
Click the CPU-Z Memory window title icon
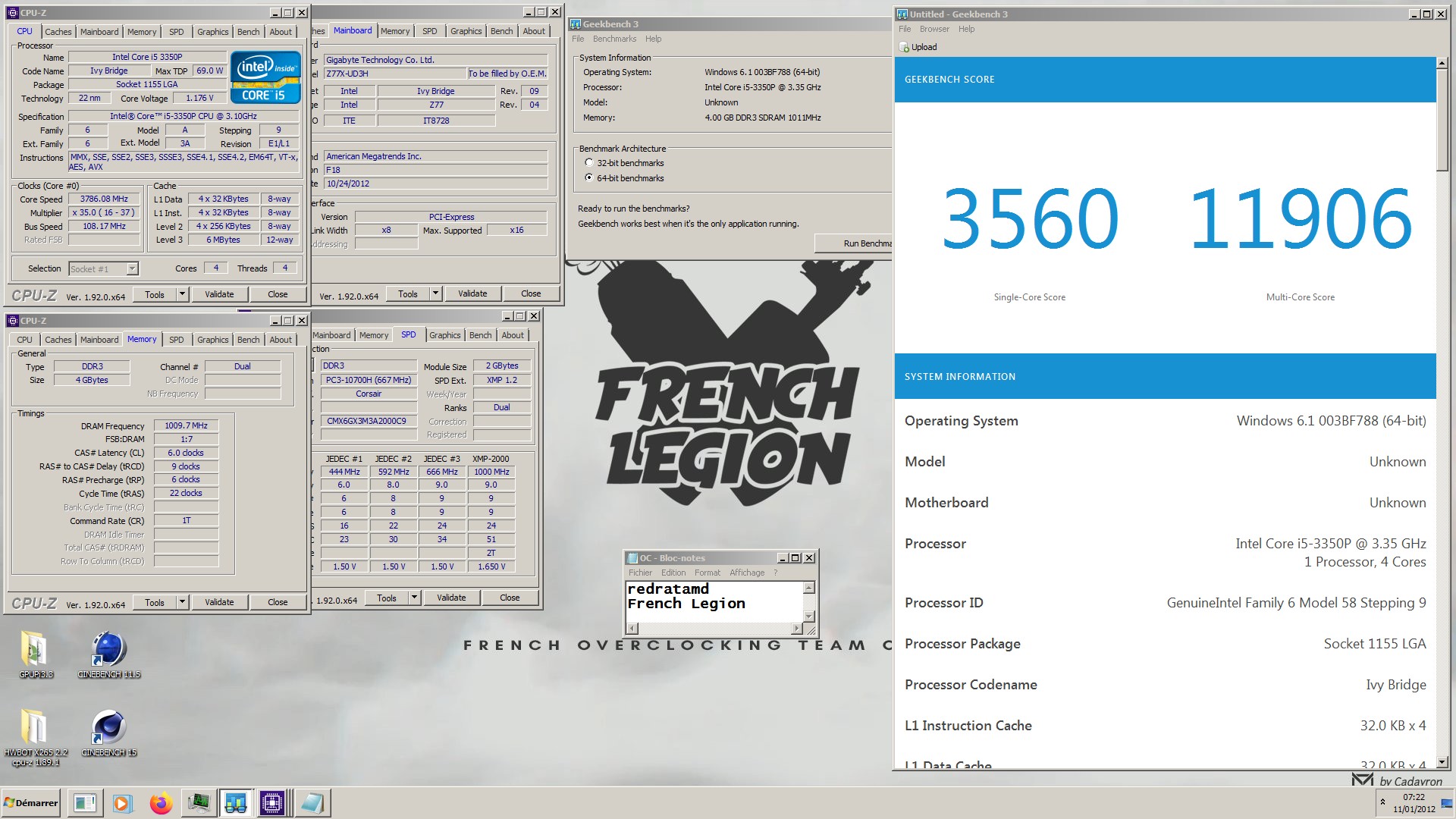pos(12,321)
